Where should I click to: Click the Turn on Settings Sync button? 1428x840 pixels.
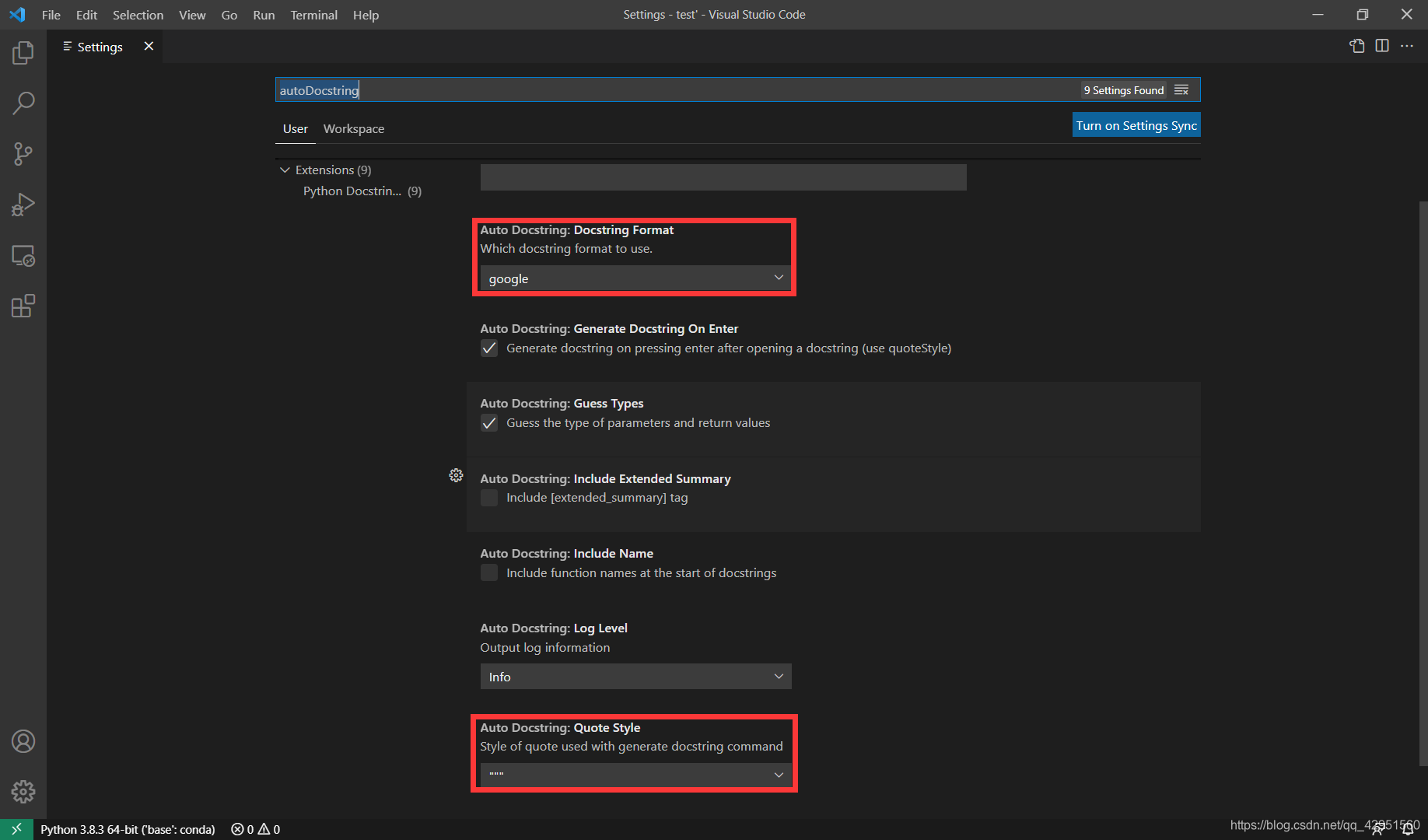point(1136,124)
